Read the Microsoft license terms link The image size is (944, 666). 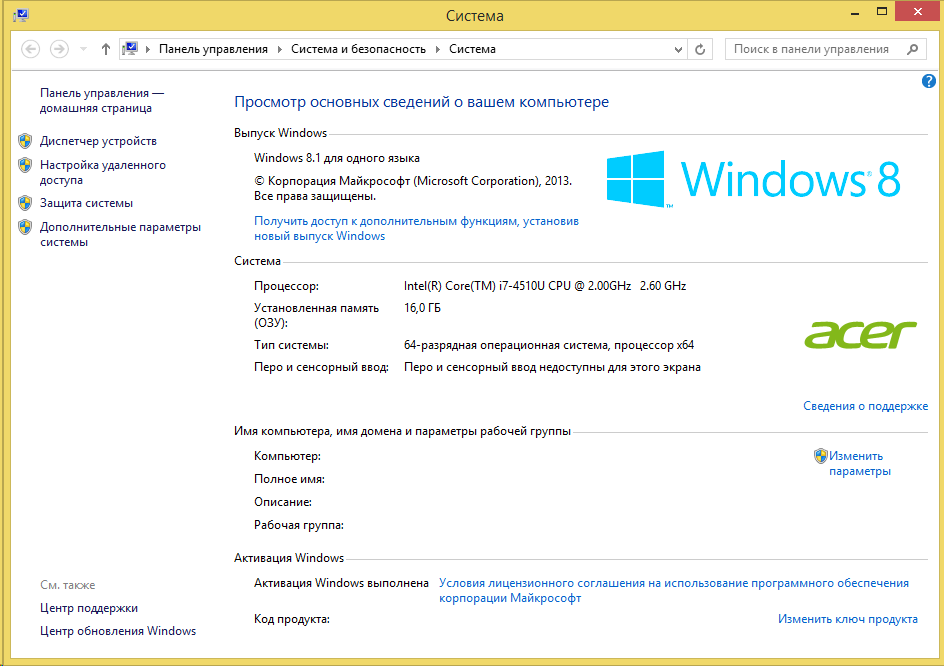(x=674, y=590)
